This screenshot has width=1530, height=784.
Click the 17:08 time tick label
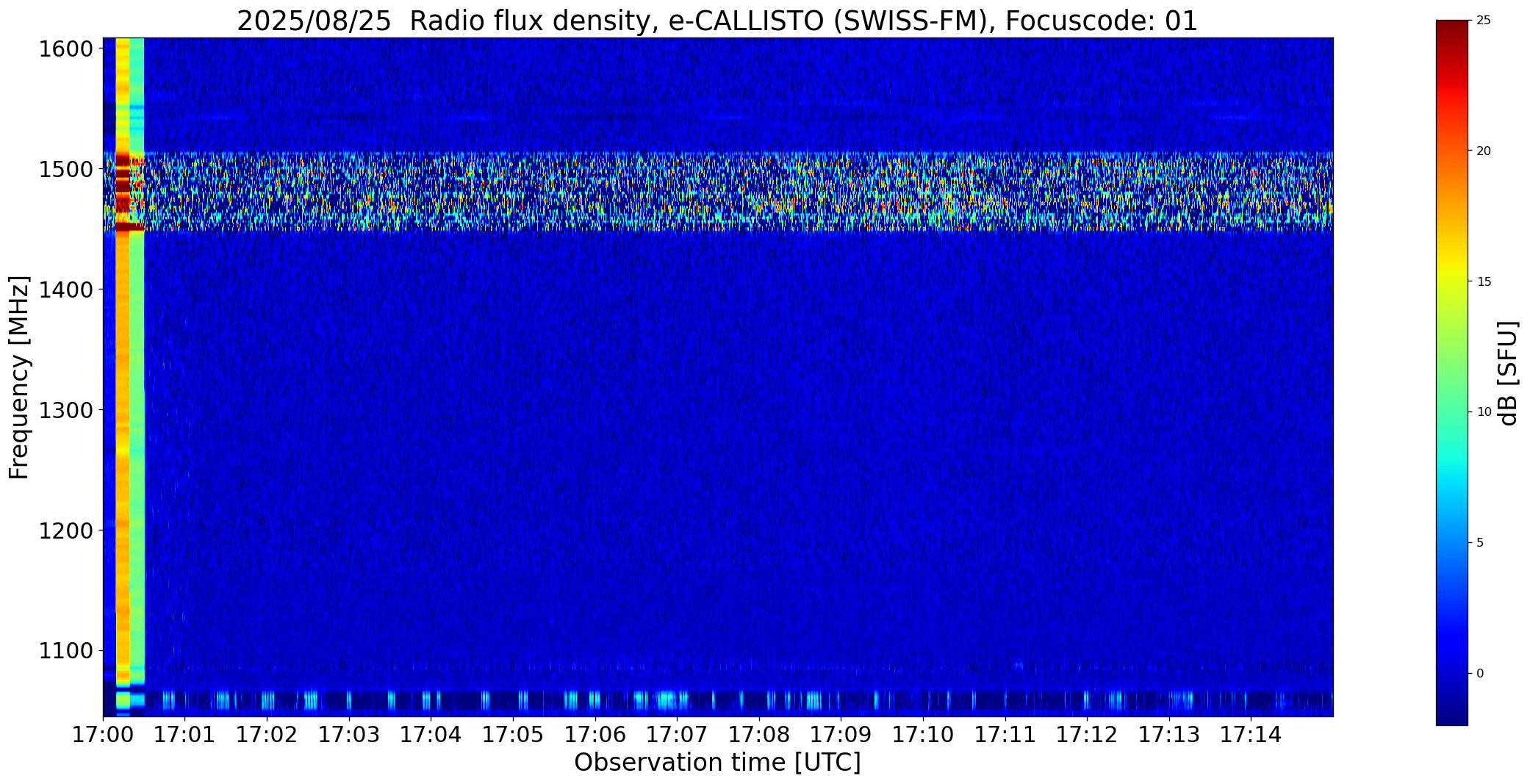tap(759, 734)
